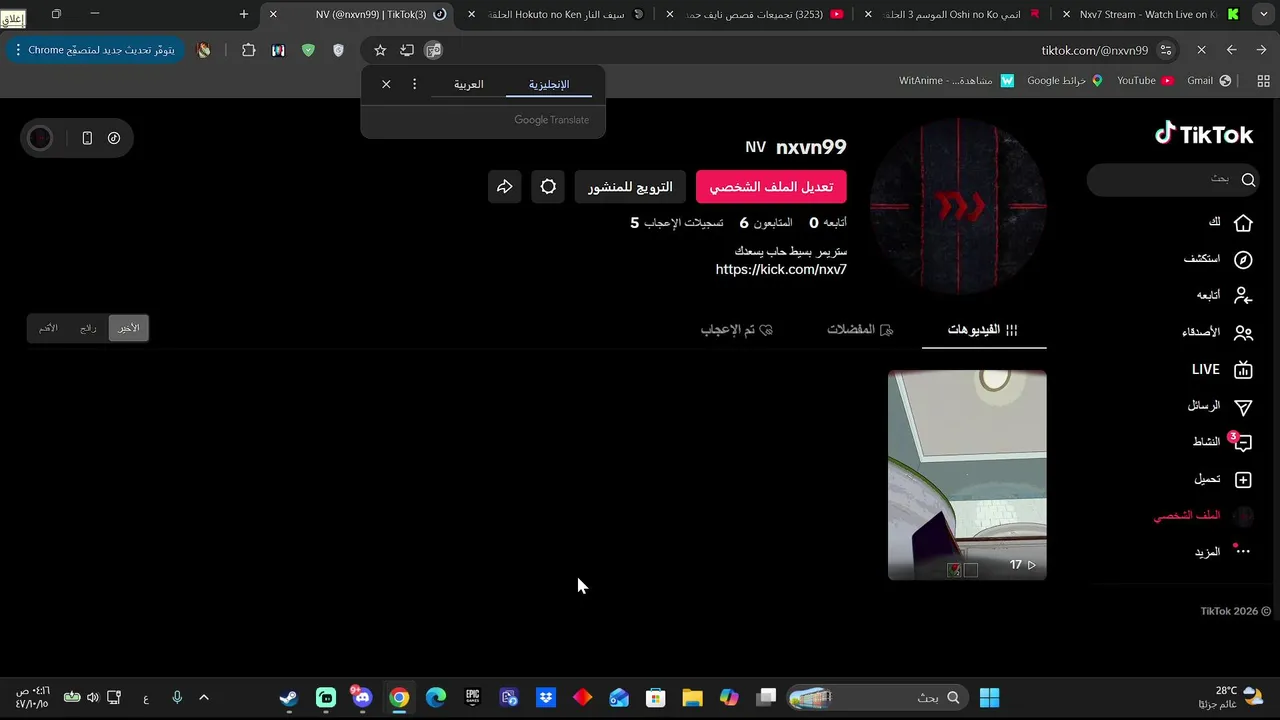
Task: Open the Gmail bookmark
Action: pos(1210,80)
